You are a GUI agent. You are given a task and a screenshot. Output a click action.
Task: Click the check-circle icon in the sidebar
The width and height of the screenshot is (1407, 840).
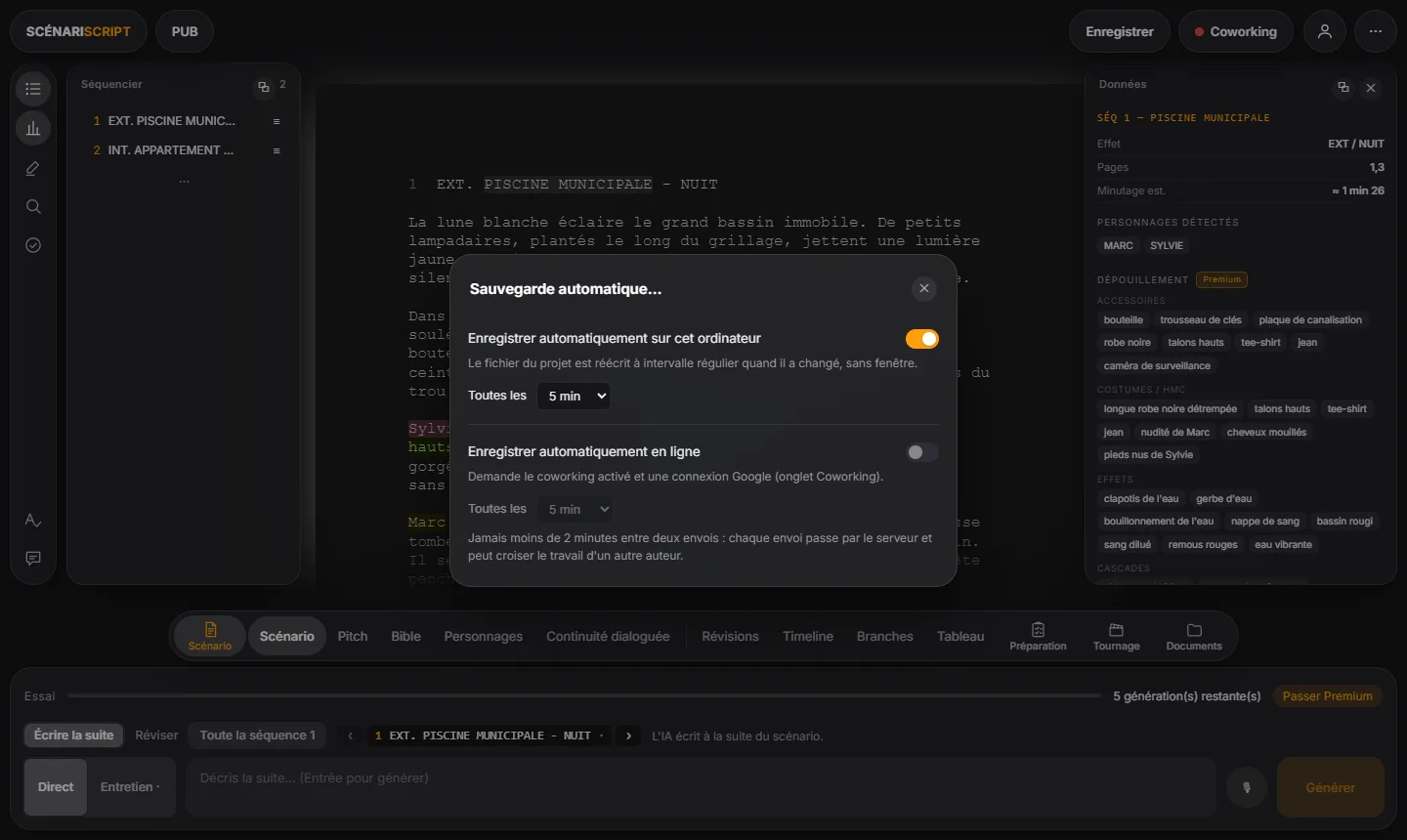click(33, 245)
